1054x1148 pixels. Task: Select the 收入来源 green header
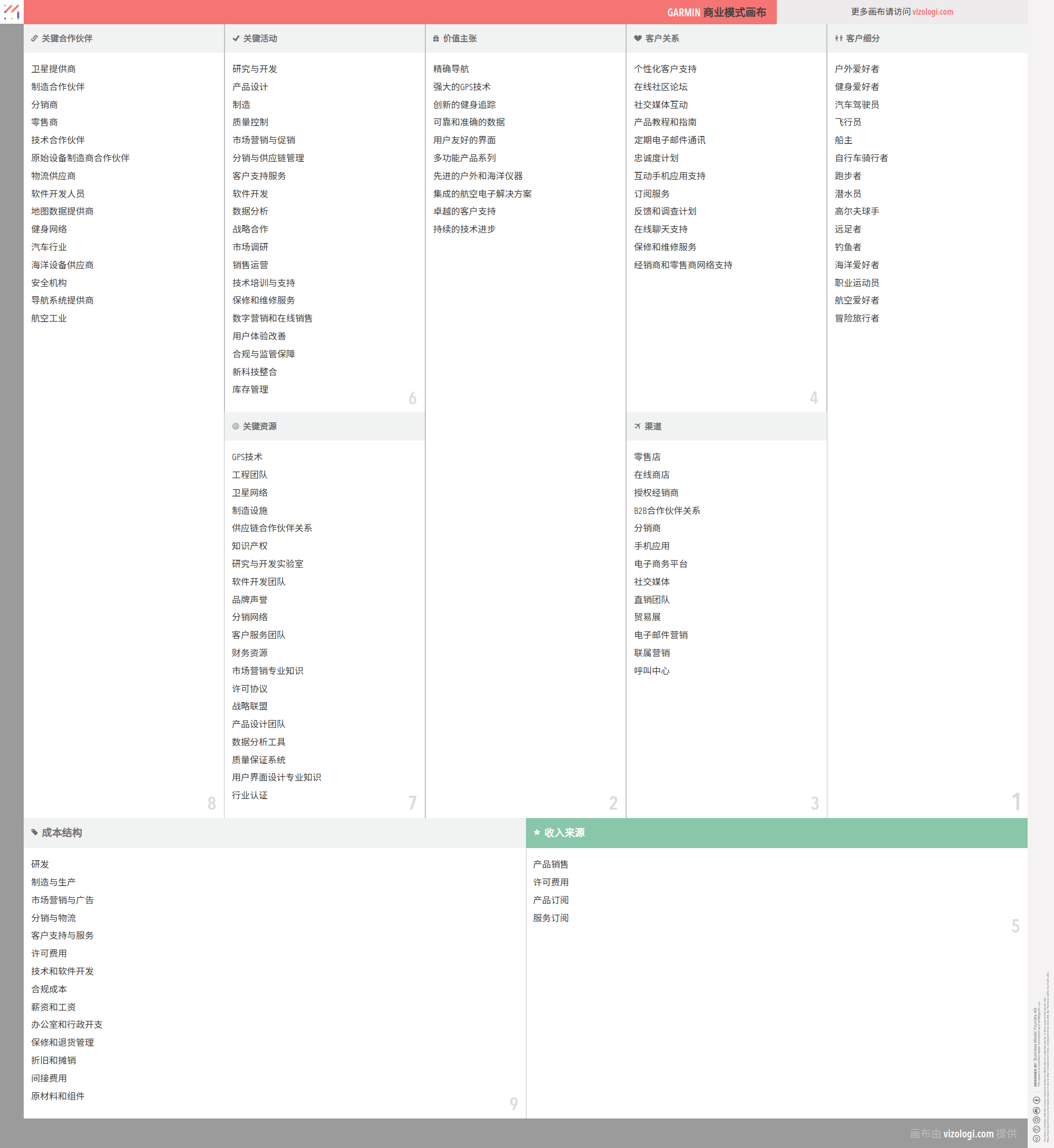tap(776, 833)
